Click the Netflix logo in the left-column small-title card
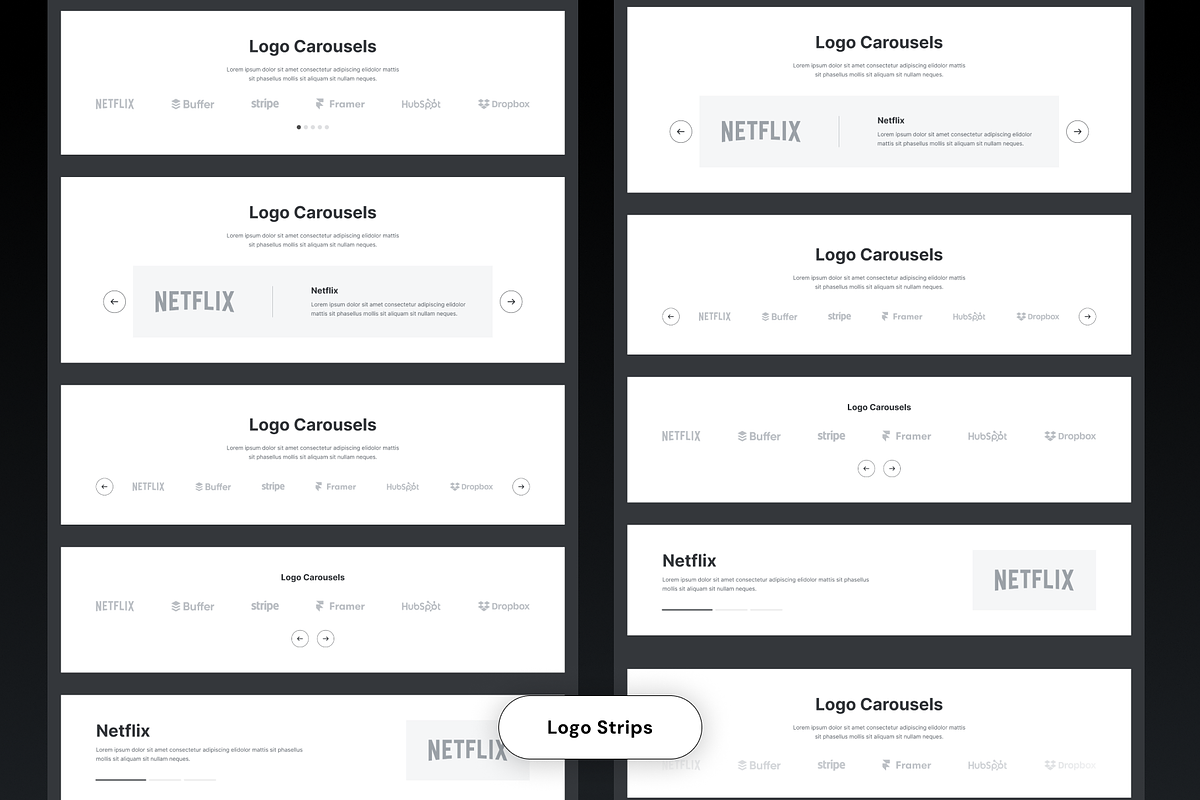The height and width of the screenshot is (800, 1200). coord(115,606)
